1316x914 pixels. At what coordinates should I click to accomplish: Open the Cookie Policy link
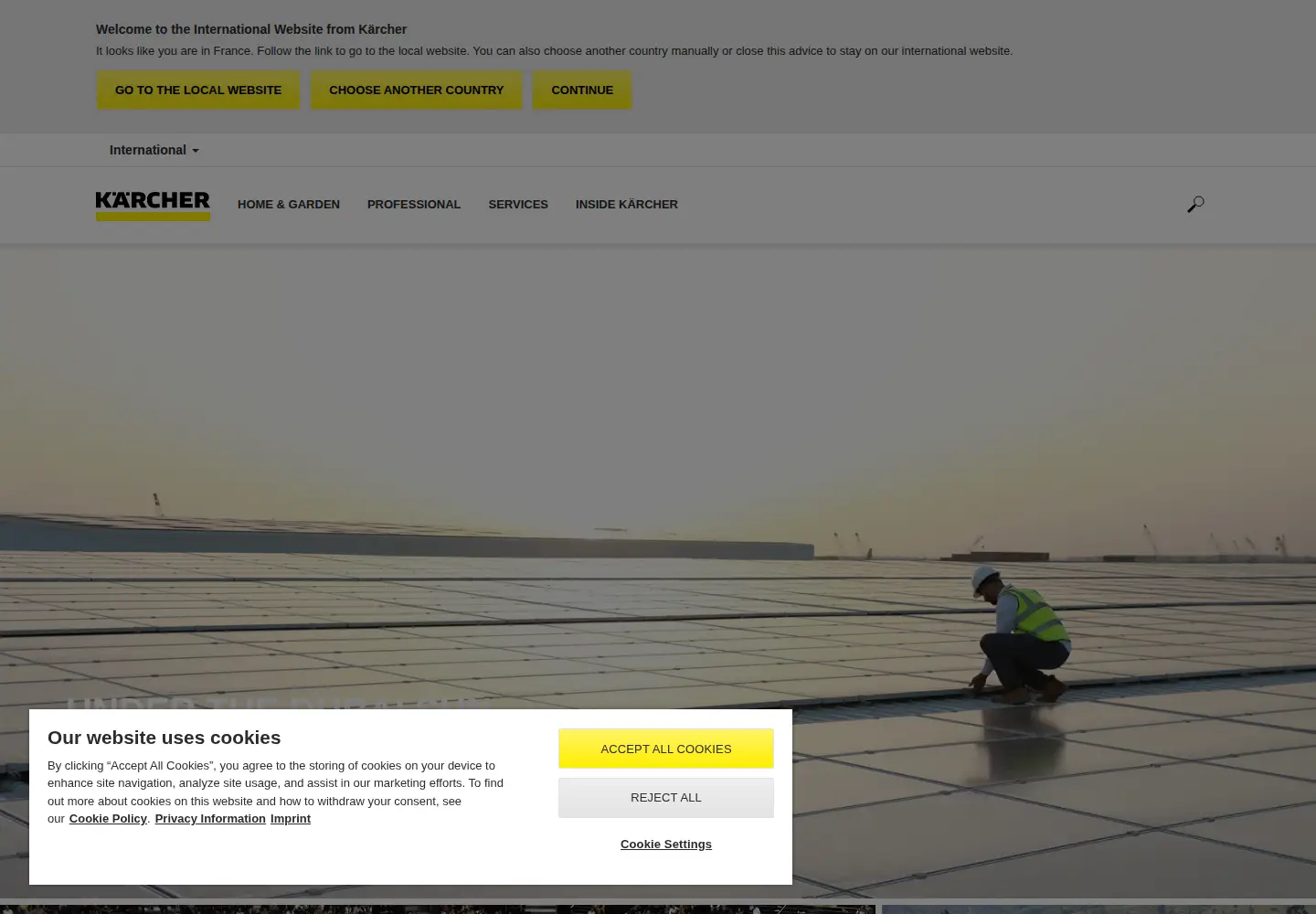point(108,819)
